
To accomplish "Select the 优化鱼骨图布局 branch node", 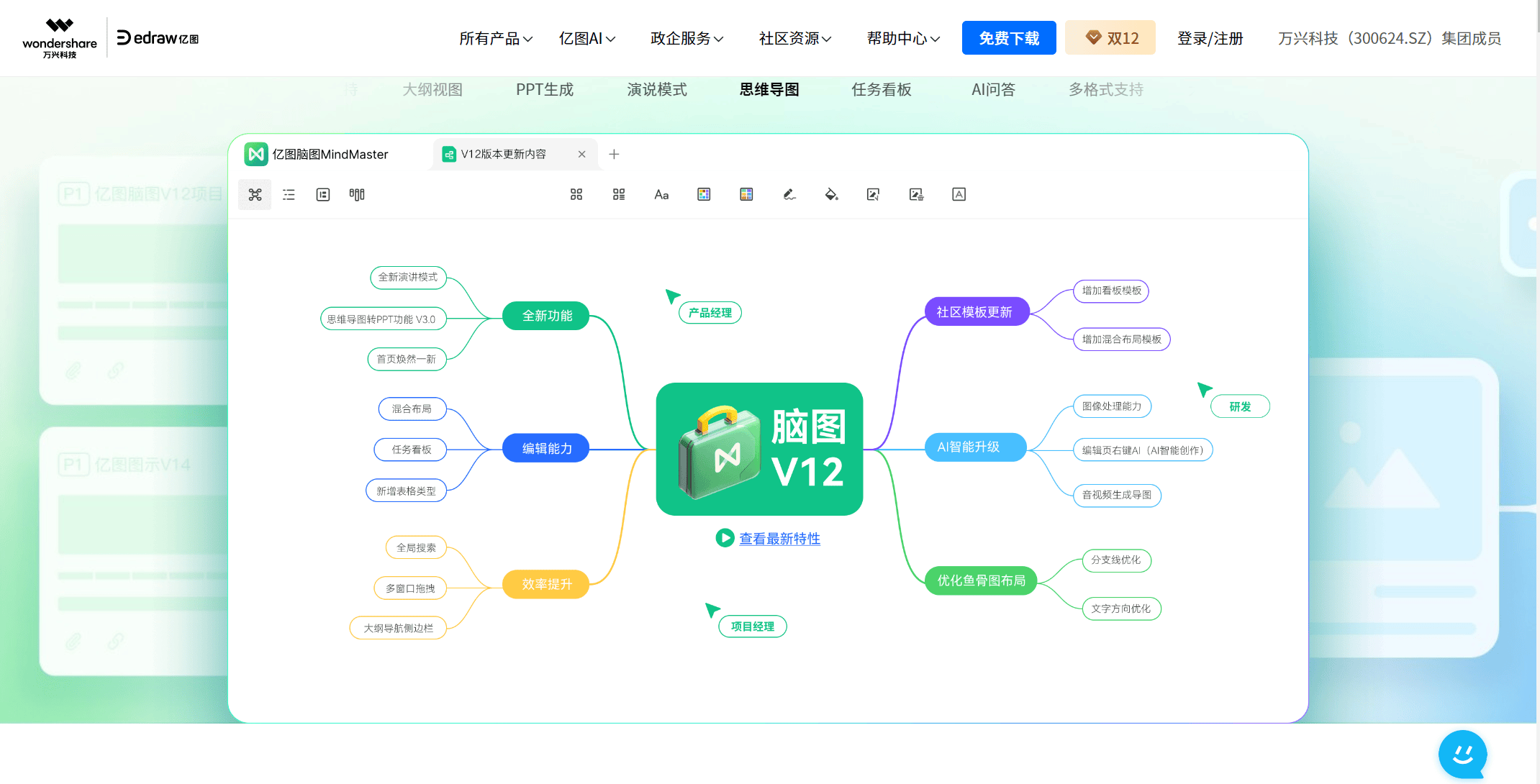I will (x=981, y=580).
